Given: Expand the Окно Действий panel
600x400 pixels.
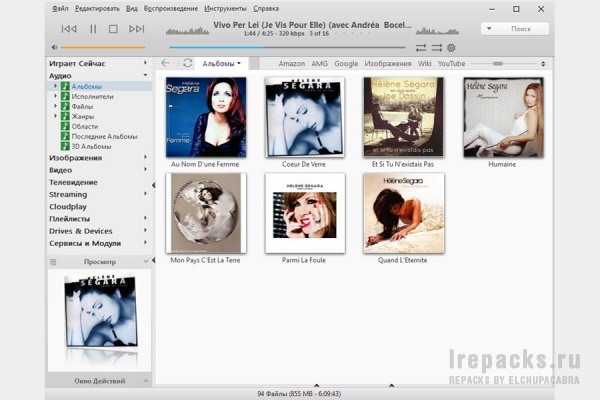Looking at the screenshot, I should [x=146, y=381].
